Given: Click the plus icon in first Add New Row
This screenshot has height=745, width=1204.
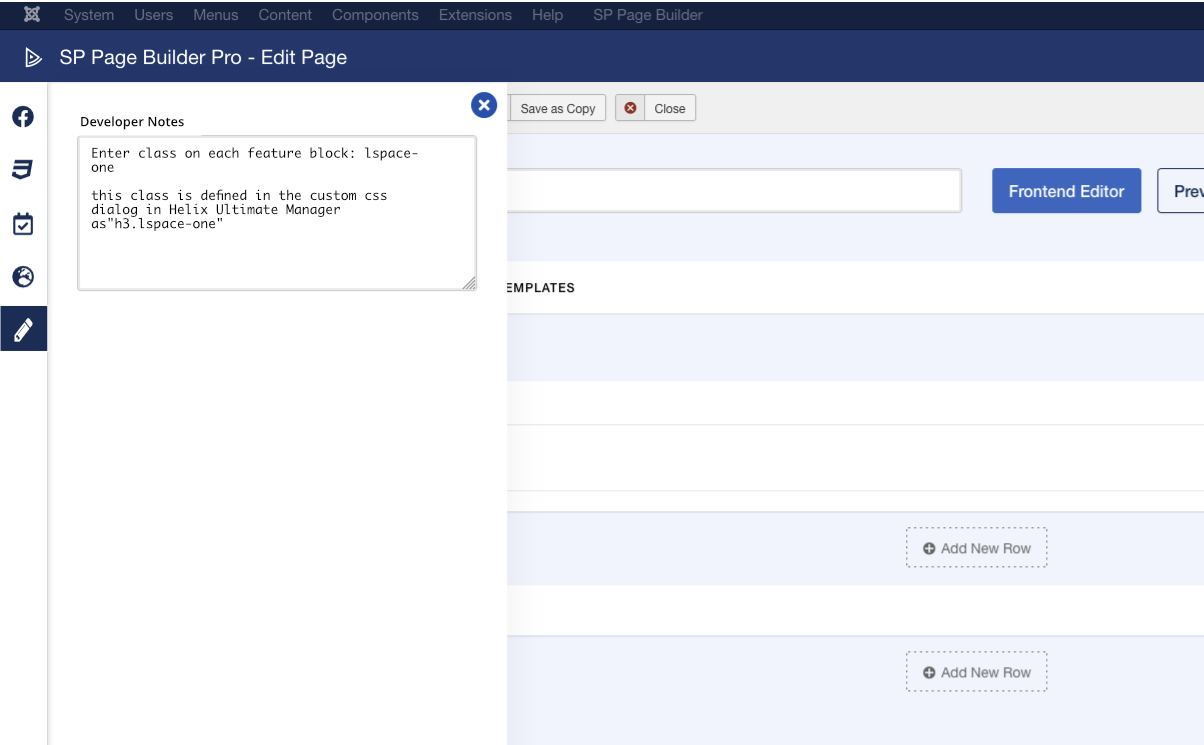Looking at the screenshot, I should point(929,548).
